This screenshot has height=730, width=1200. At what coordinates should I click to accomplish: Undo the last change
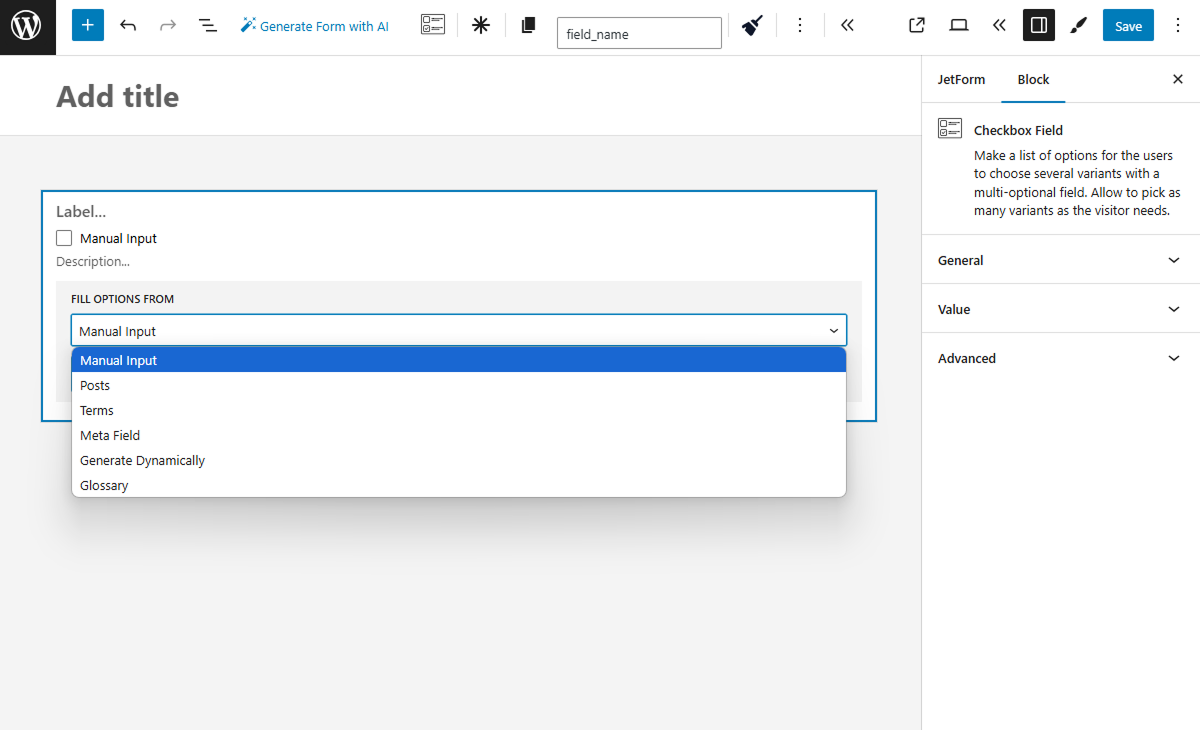[x=128, y=25]
